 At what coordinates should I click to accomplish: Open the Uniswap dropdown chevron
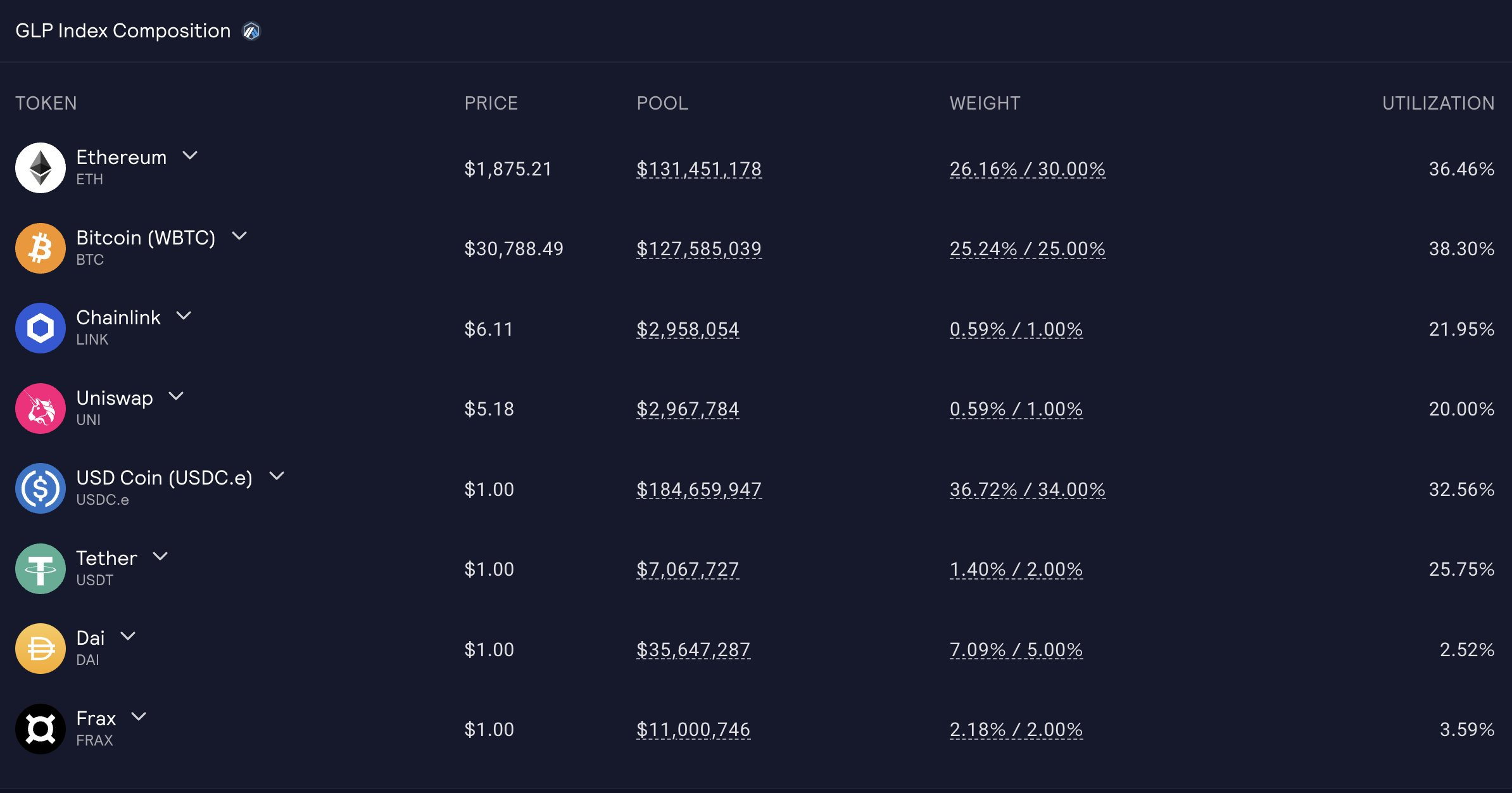coord(176,396)
